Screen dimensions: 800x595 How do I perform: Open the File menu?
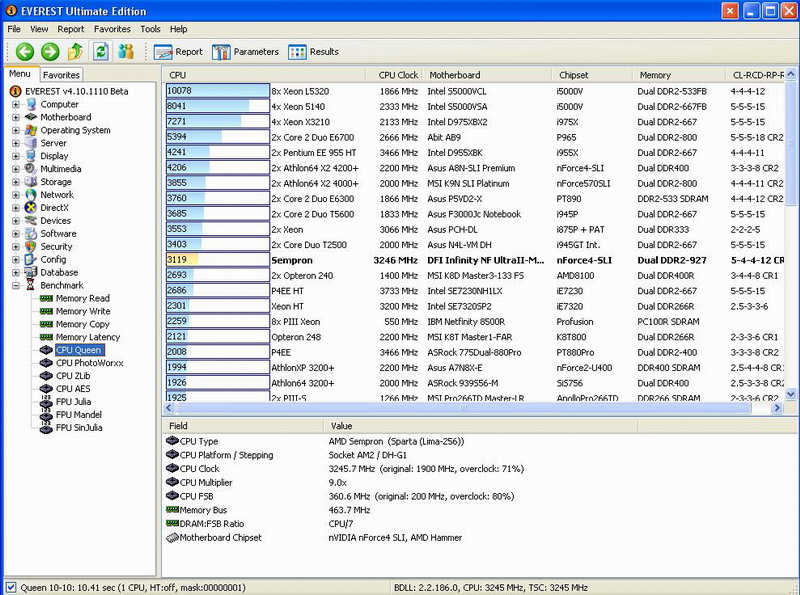click(14, 29)
